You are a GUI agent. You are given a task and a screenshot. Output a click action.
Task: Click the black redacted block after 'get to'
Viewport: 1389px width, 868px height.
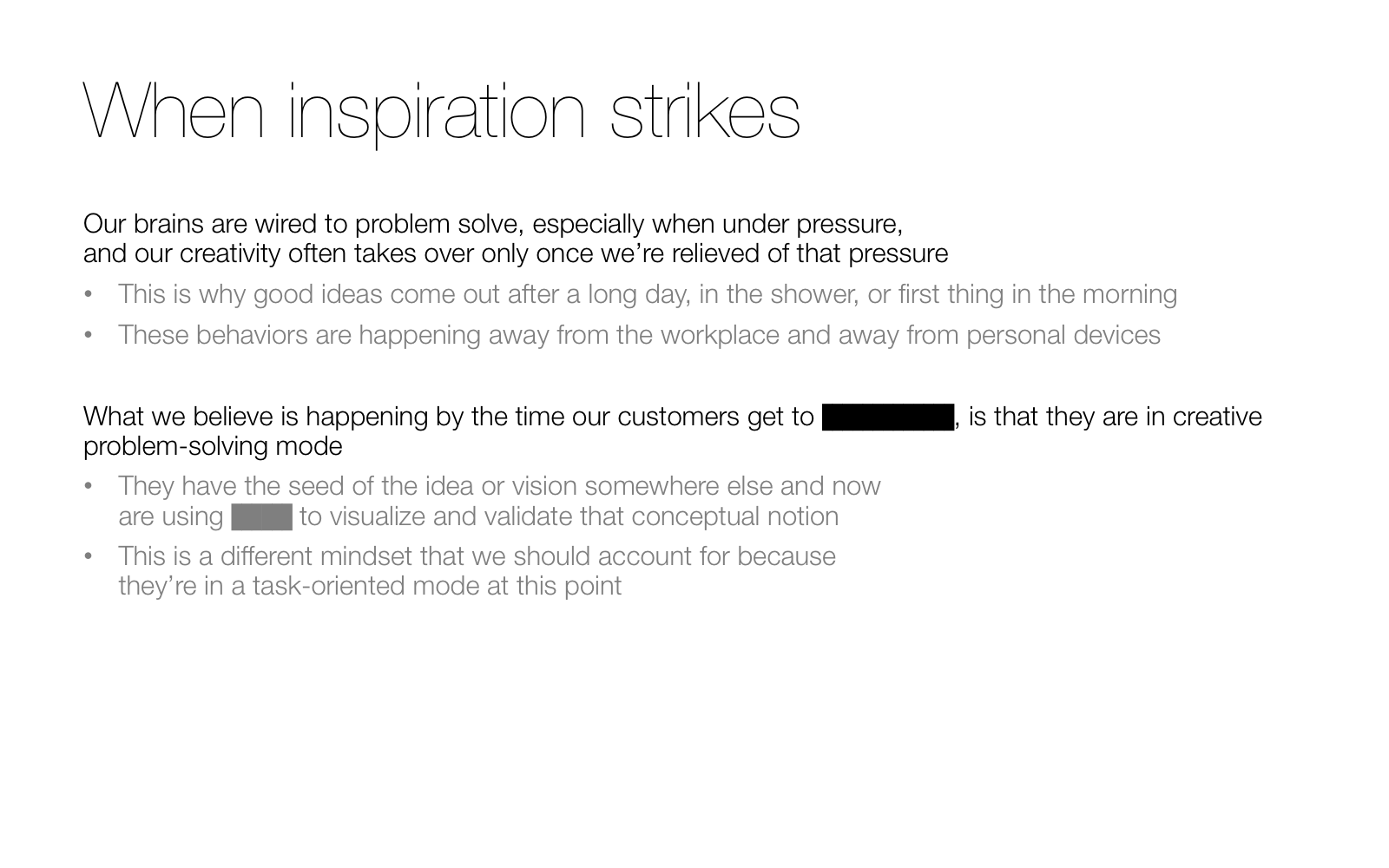pyautogui.click(x=887, y=418)
